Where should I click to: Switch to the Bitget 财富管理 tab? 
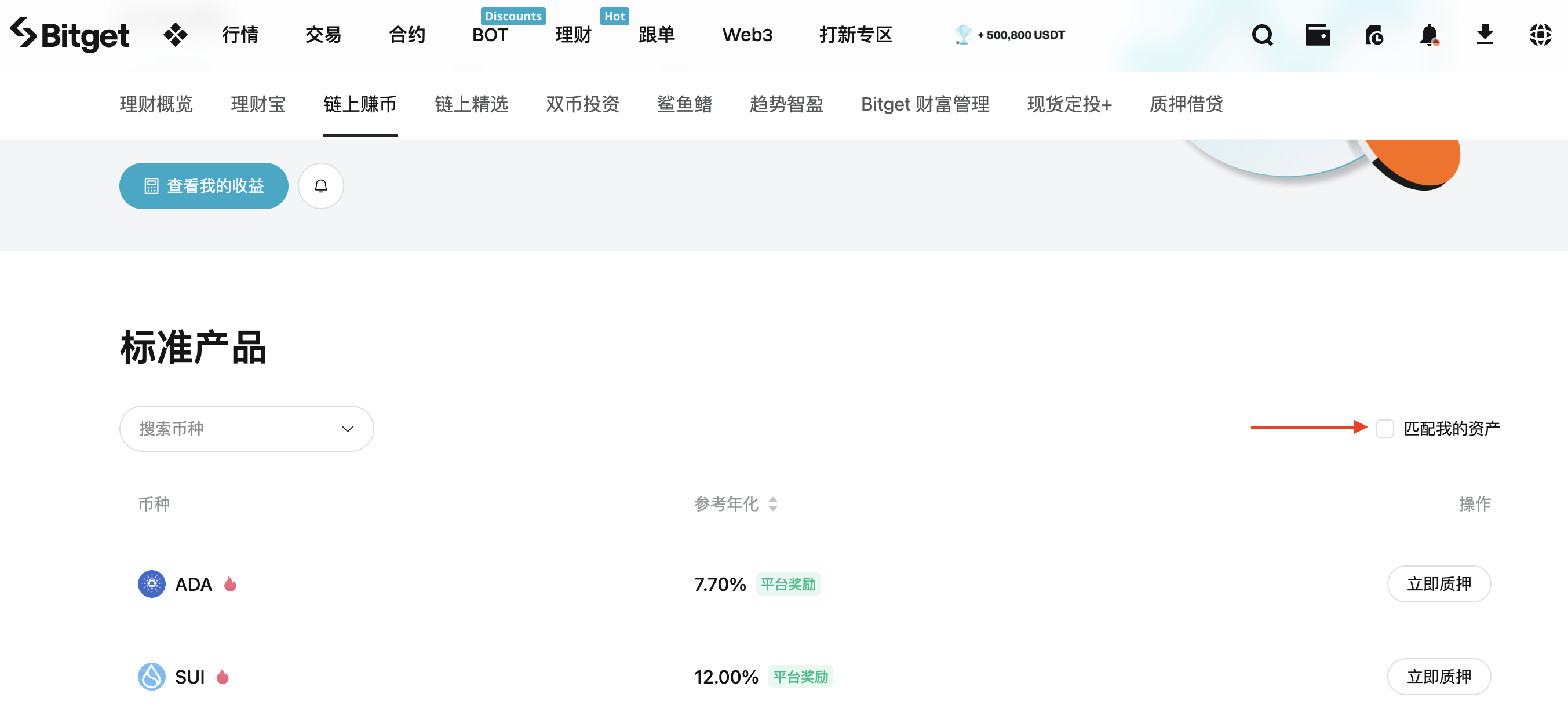(x=925, y=104)
